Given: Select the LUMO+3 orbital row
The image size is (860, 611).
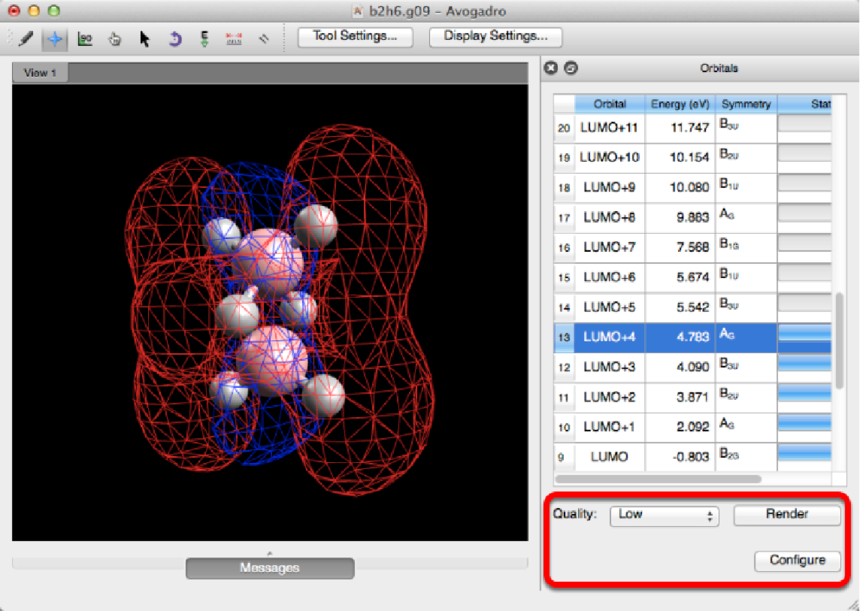Looking at the screenshot, I should click(x=610, y=367).
